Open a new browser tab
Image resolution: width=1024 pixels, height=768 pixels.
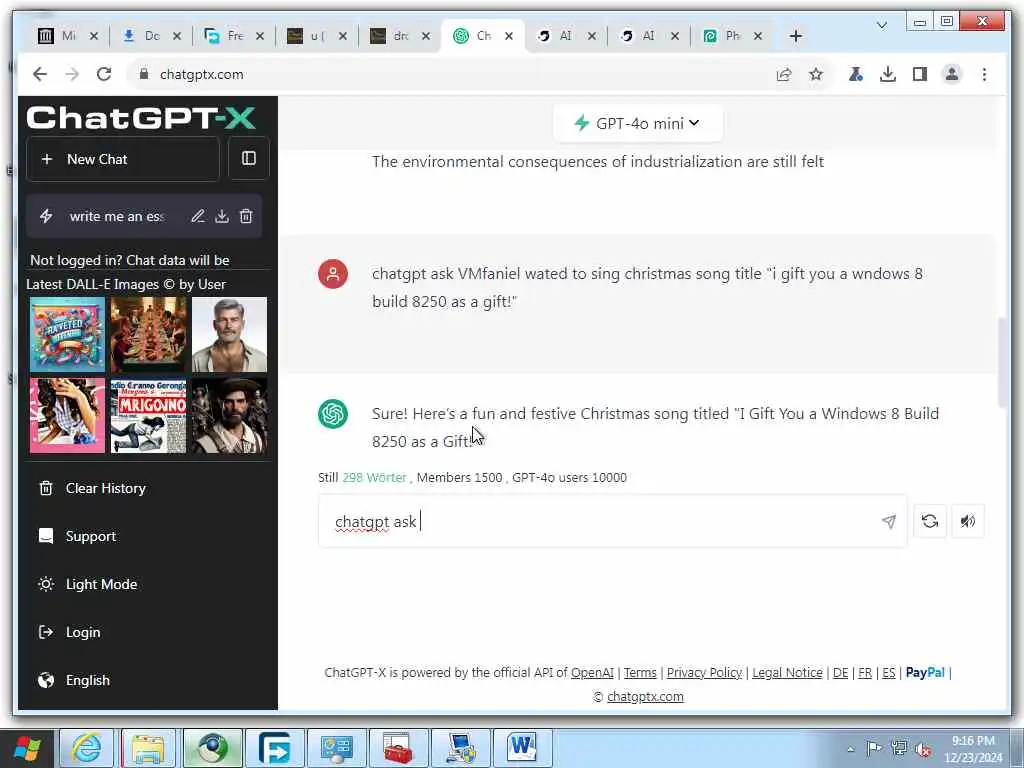(x=795, y=36)
